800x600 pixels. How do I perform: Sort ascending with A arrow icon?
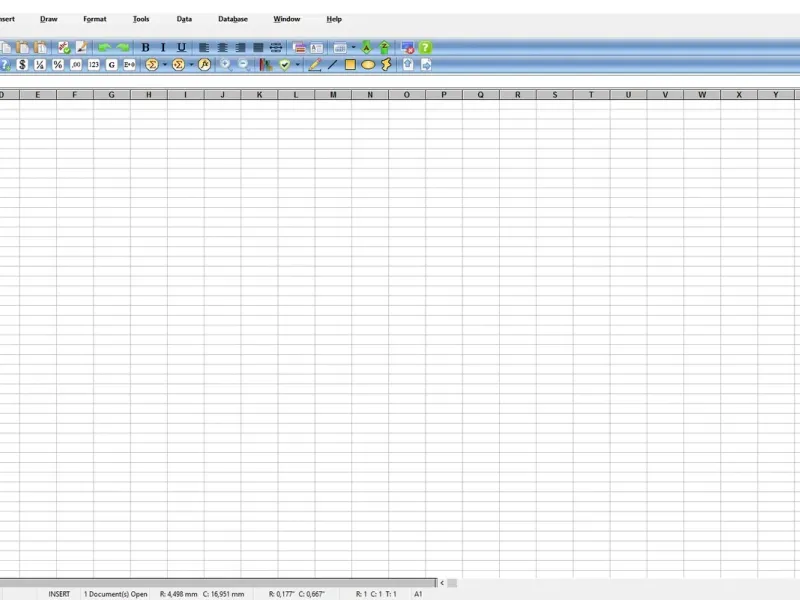coord(366,47)
